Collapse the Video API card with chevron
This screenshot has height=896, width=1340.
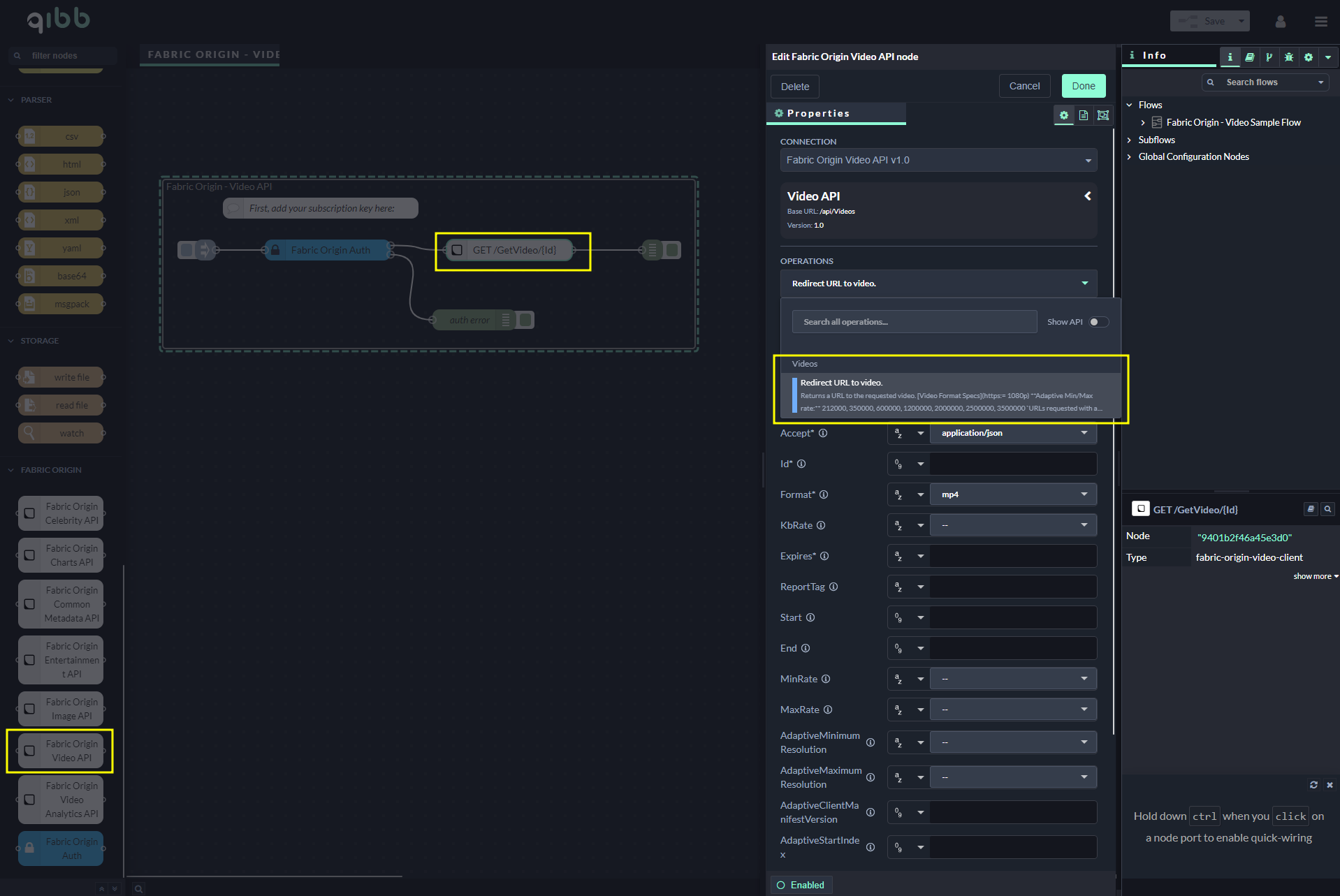click(1088, 196)
